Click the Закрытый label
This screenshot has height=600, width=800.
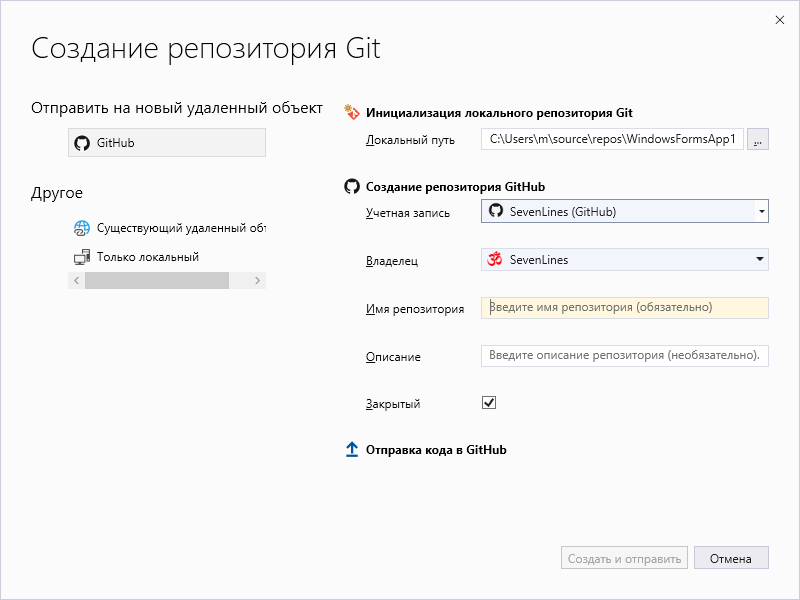tap(393, 404)
